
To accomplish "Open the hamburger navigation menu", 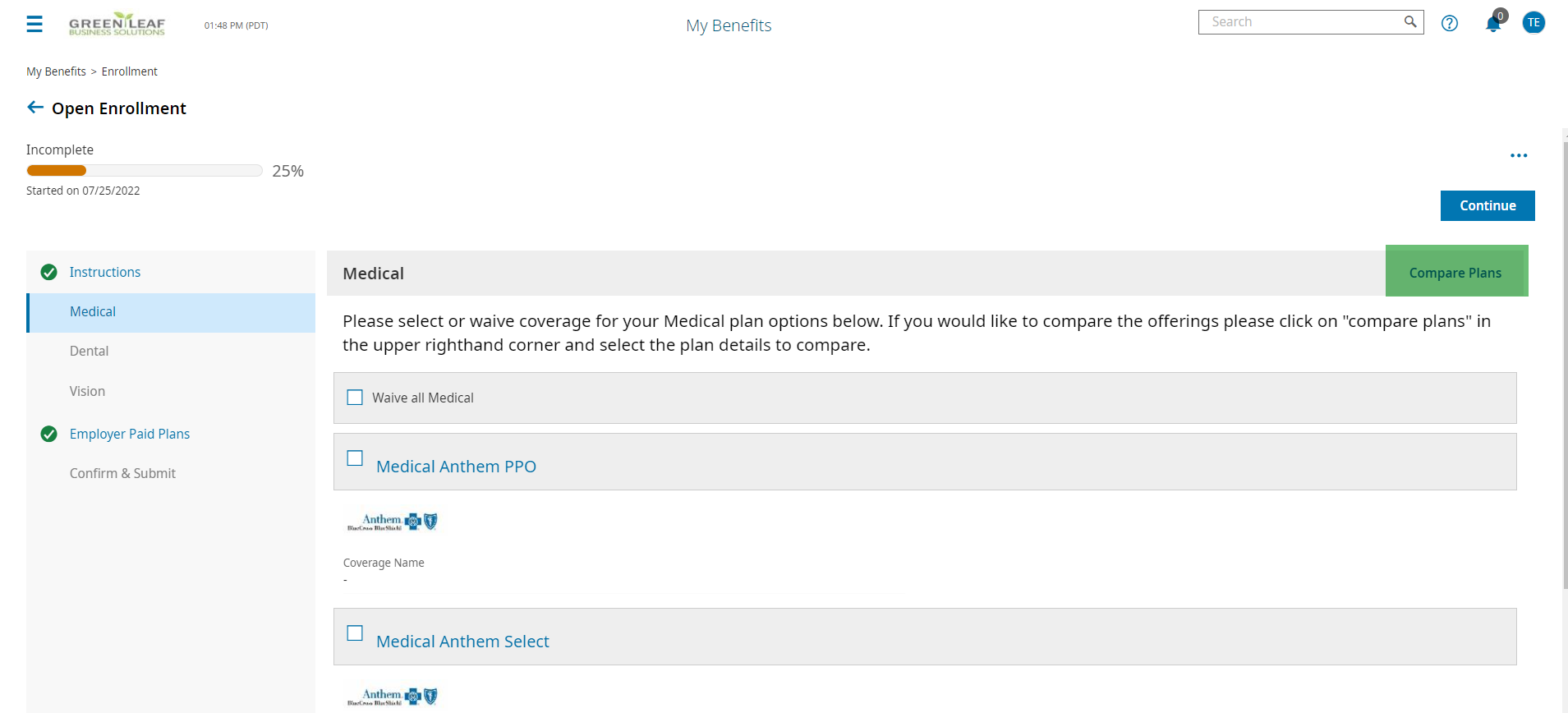I will pyautogui.click(x=34, y=24).
